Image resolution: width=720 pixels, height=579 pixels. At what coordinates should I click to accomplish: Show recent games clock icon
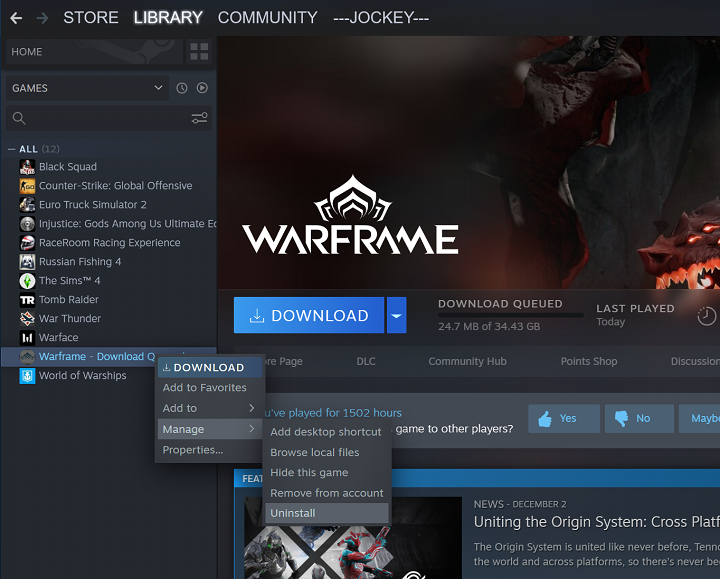click(182, 88)
